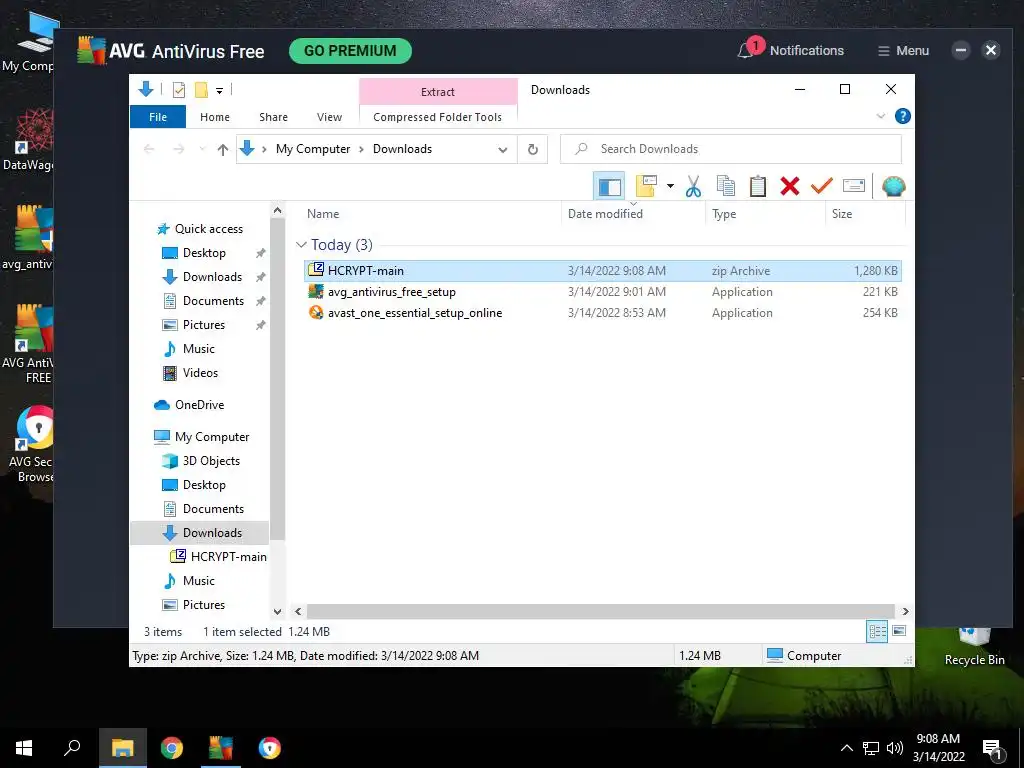
Task: Open Quick access in navigation pane
Action: [x=208, y=229]
